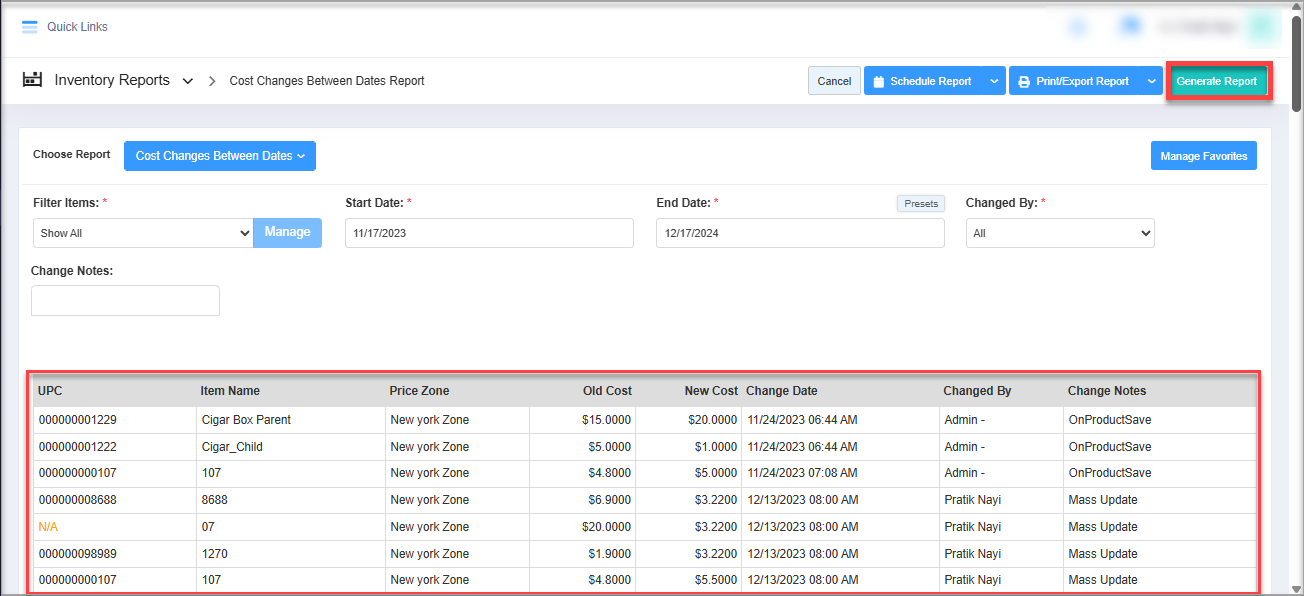Focus the Start Date field
The height and width of the screenshot is (596, 1304).
click(x=488, y=233)
